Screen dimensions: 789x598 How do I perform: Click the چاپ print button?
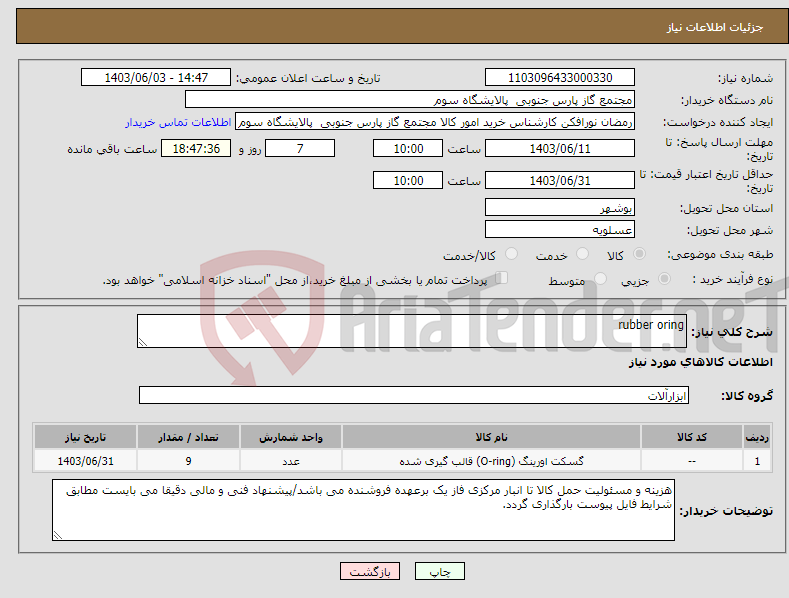tap(440, 571)
